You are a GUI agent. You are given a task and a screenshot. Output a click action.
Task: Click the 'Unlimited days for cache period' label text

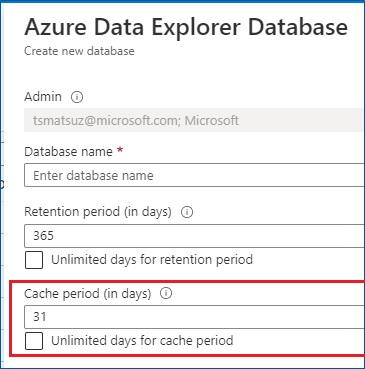click(x=142, y=341)
